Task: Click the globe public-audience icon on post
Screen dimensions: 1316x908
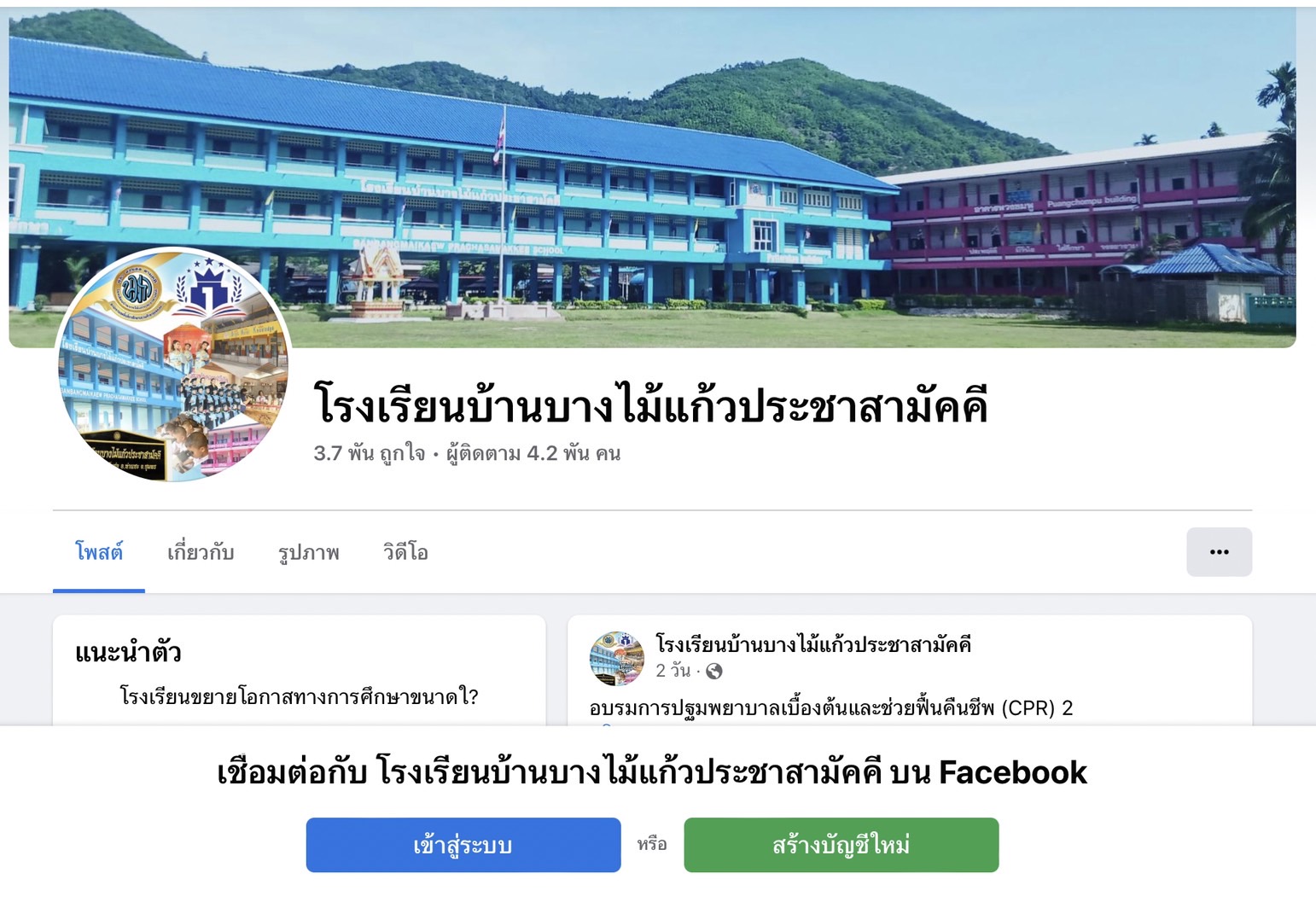Action: pos(714,672)
